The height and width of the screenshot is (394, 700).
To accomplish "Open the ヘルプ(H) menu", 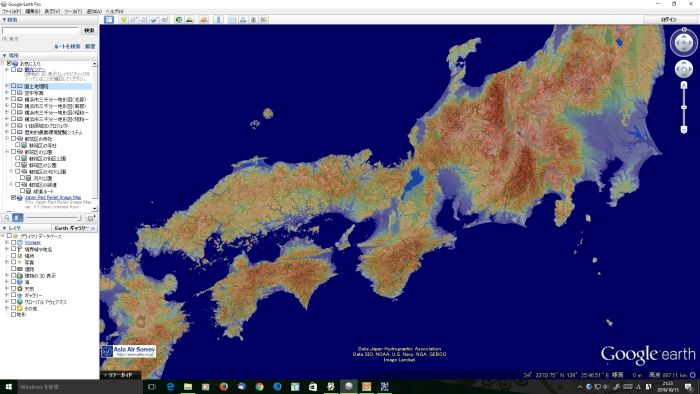I will pos(115,11).
